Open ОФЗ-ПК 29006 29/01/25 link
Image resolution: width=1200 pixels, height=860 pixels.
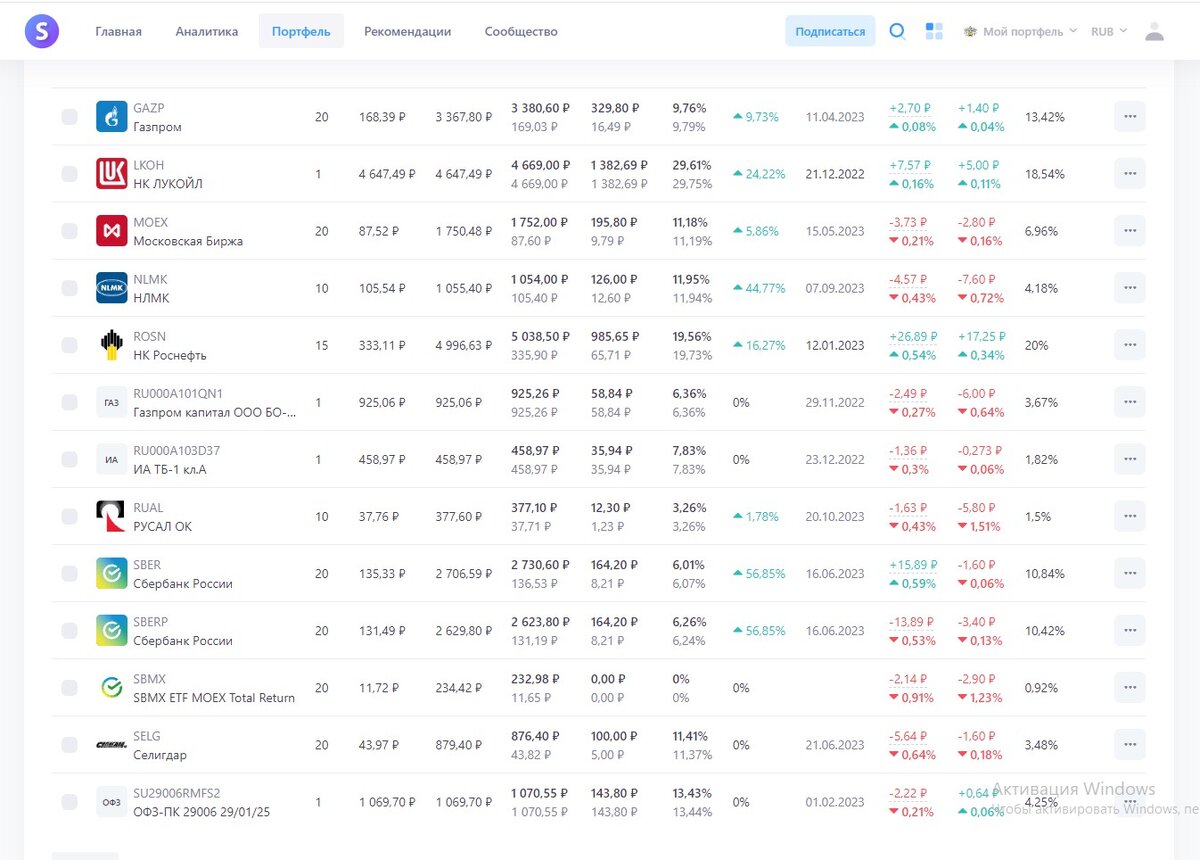click(x=201, y=812)
